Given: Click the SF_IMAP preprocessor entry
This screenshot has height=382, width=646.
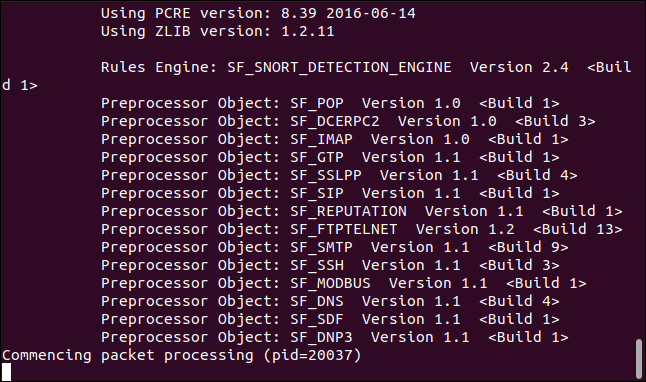Looking at the screenshot, I should [335, 139].
